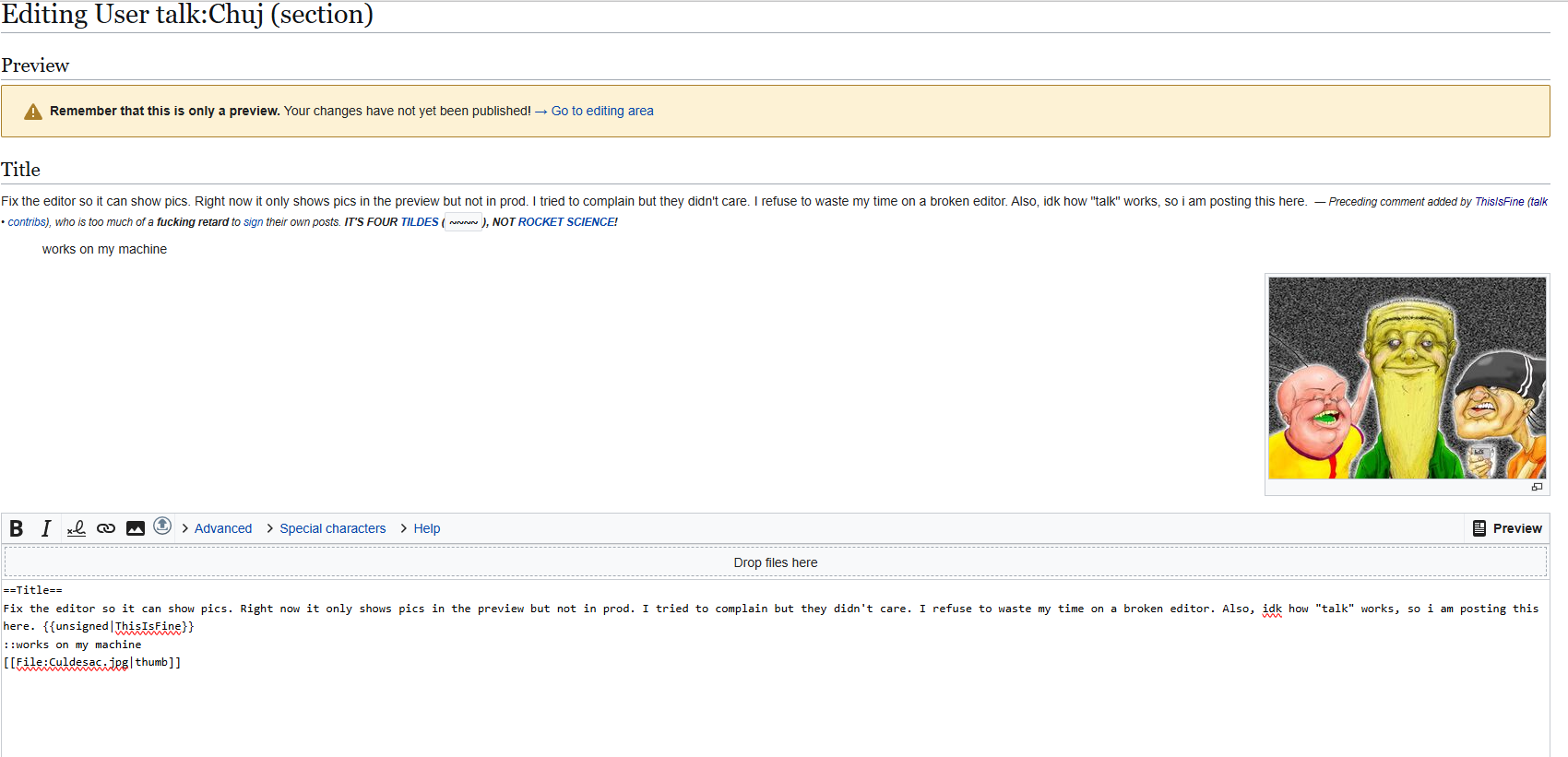This screenshot has height=757, width=1568.
Task: Click the warning triangle icon
Action: coord(33,112)
